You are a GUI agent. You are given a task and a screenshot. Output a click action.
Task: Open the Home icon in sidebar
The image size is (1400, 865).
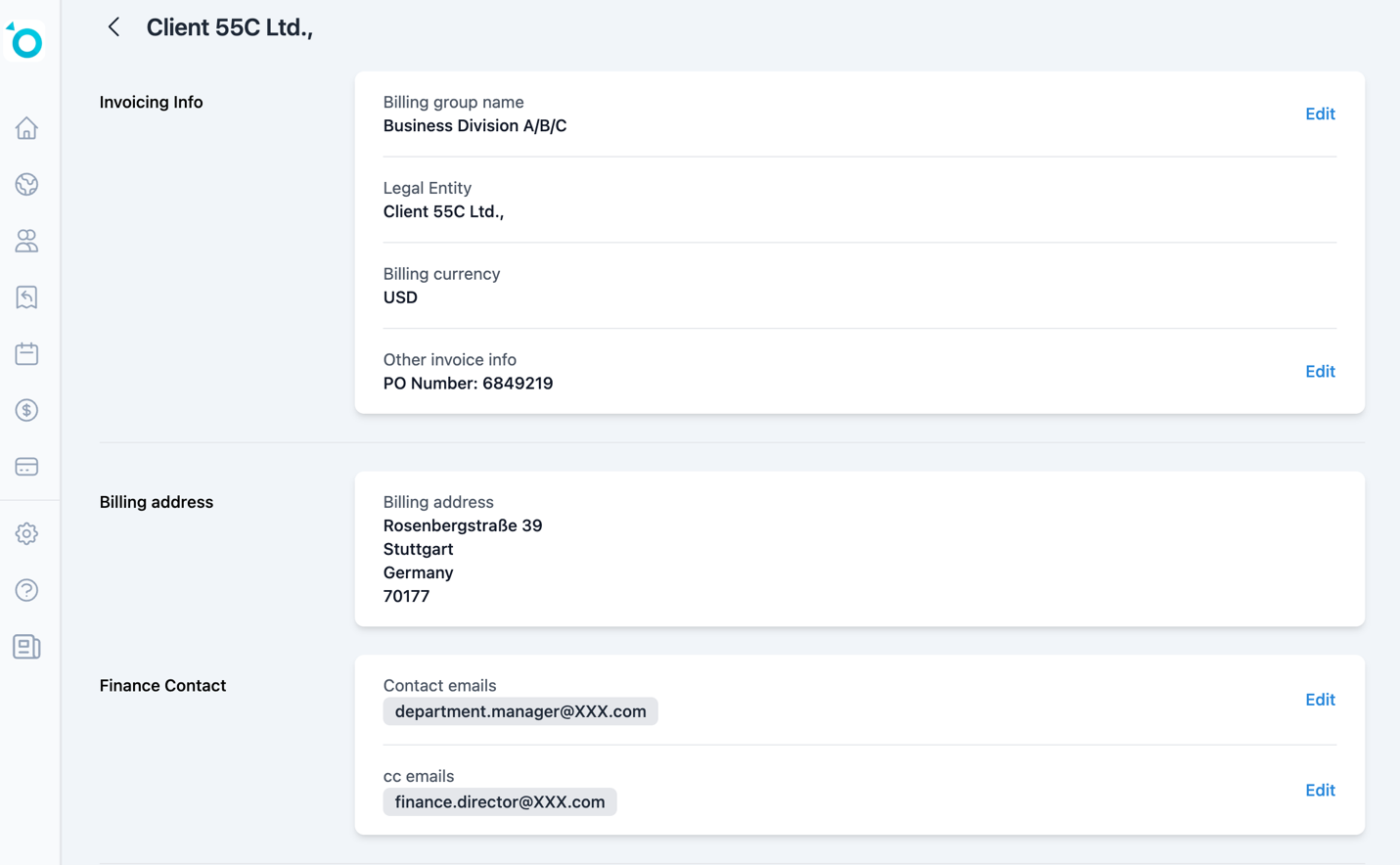click(x=26, y=128)
